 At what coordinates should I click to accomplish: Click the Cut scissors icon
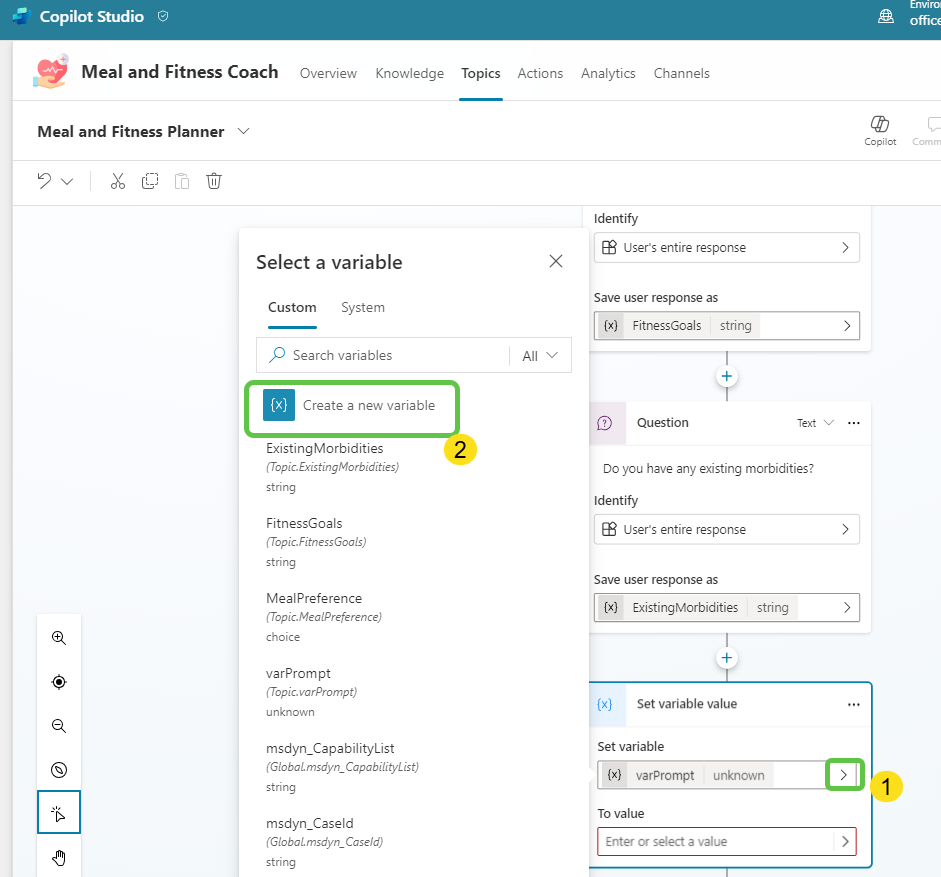pyautogui.click(x=117, y=181)
